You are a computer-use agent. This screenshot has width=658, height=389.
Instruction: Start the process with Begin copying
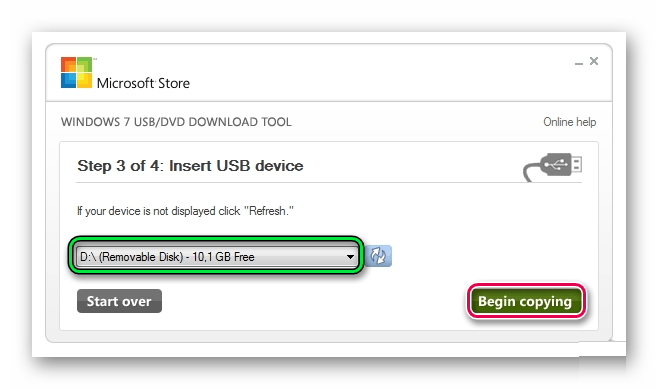525,301
